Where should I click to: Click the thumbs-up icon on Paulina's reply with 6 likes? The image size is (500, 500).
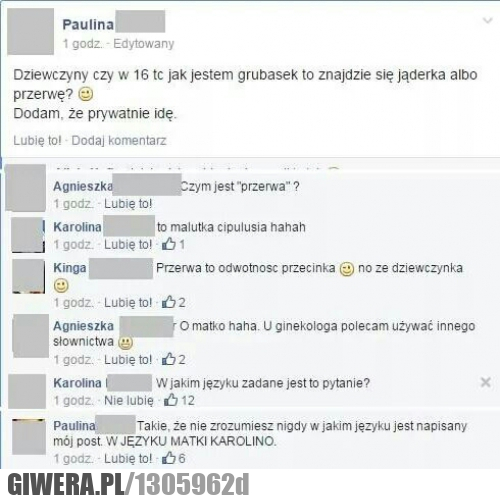coord(169,458)
